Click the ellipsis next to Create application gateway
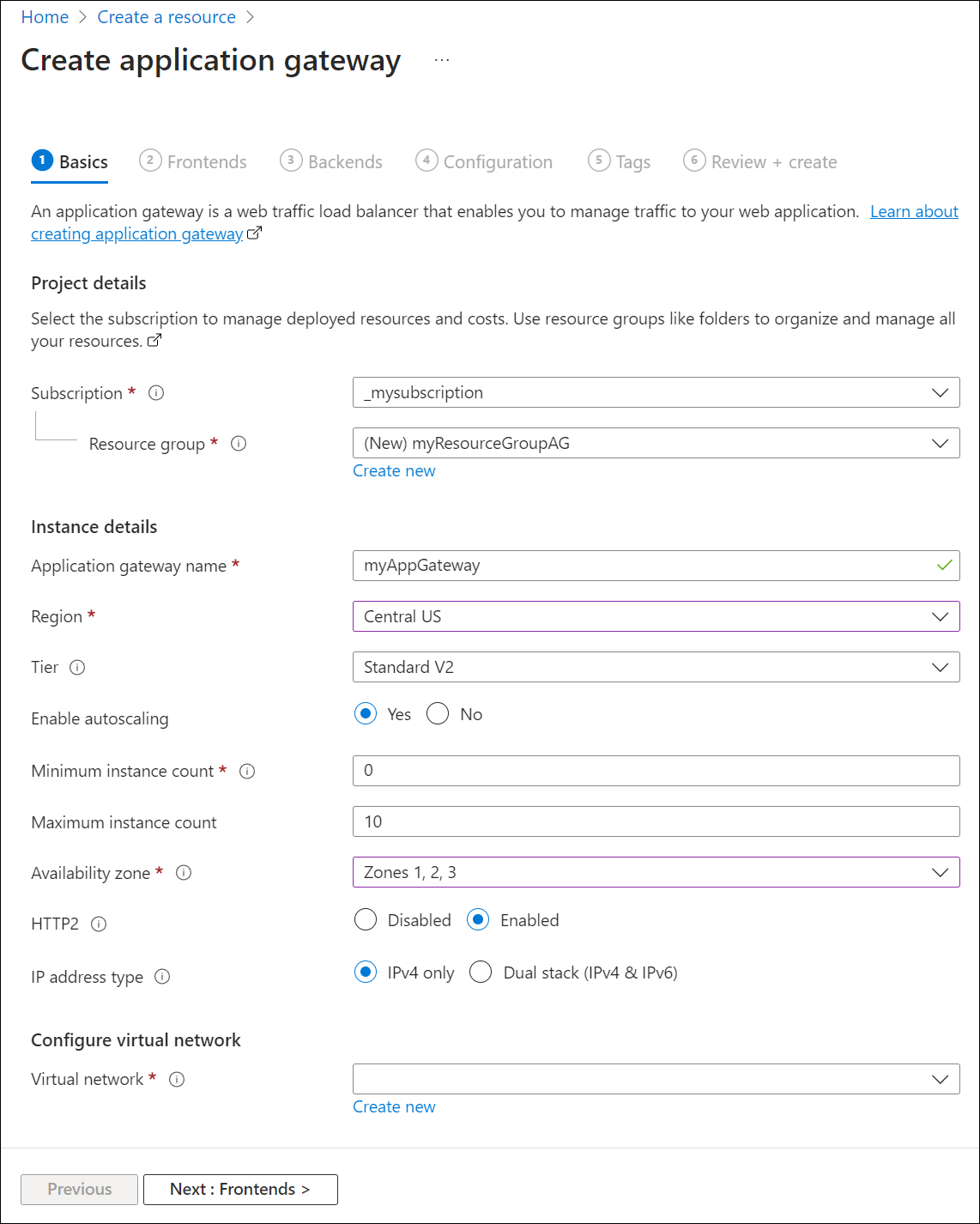This screenshot has width=980, height=1224. pyautogui.click(x=442, y=59)
